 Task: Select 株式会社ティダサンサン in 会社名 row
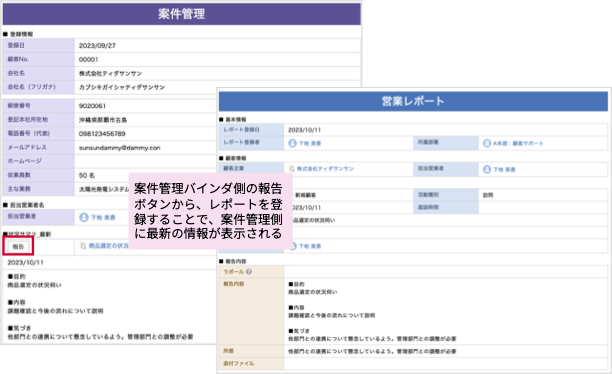(110, 73)
